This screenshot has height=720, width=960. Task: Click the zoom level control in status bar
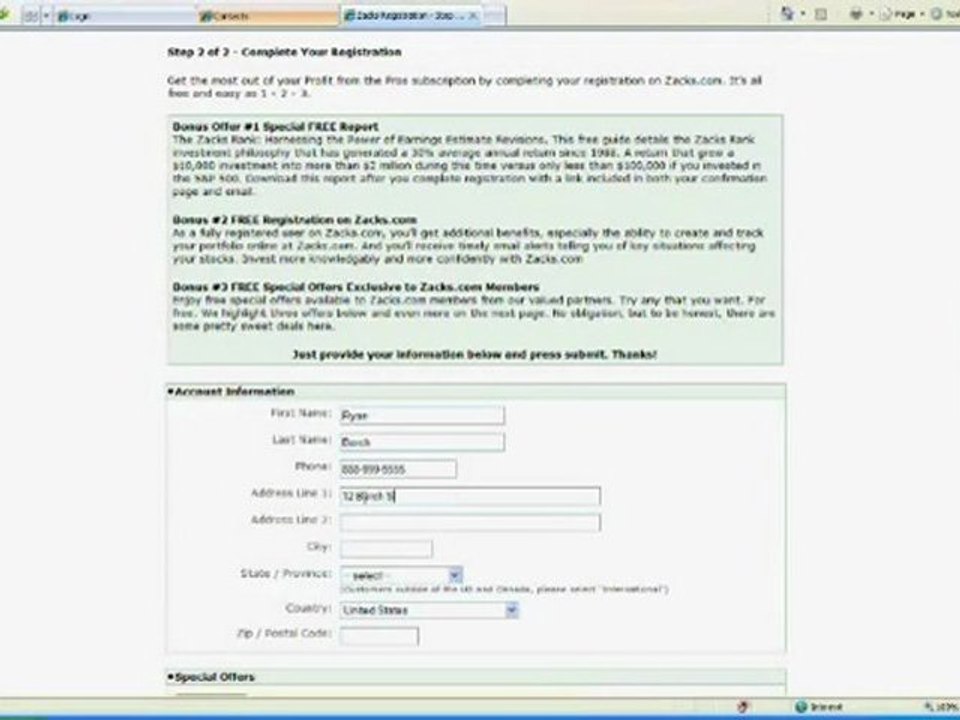(942, 707)
